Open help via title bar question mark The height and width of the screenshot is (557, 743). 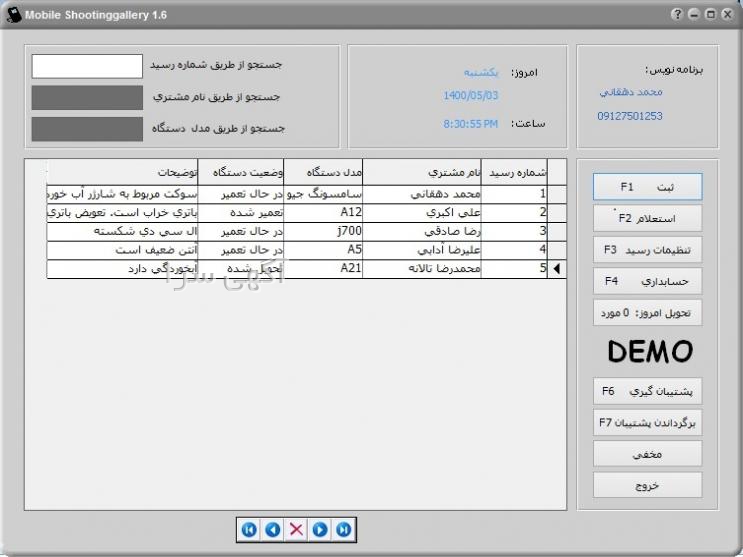click(678, 14)
